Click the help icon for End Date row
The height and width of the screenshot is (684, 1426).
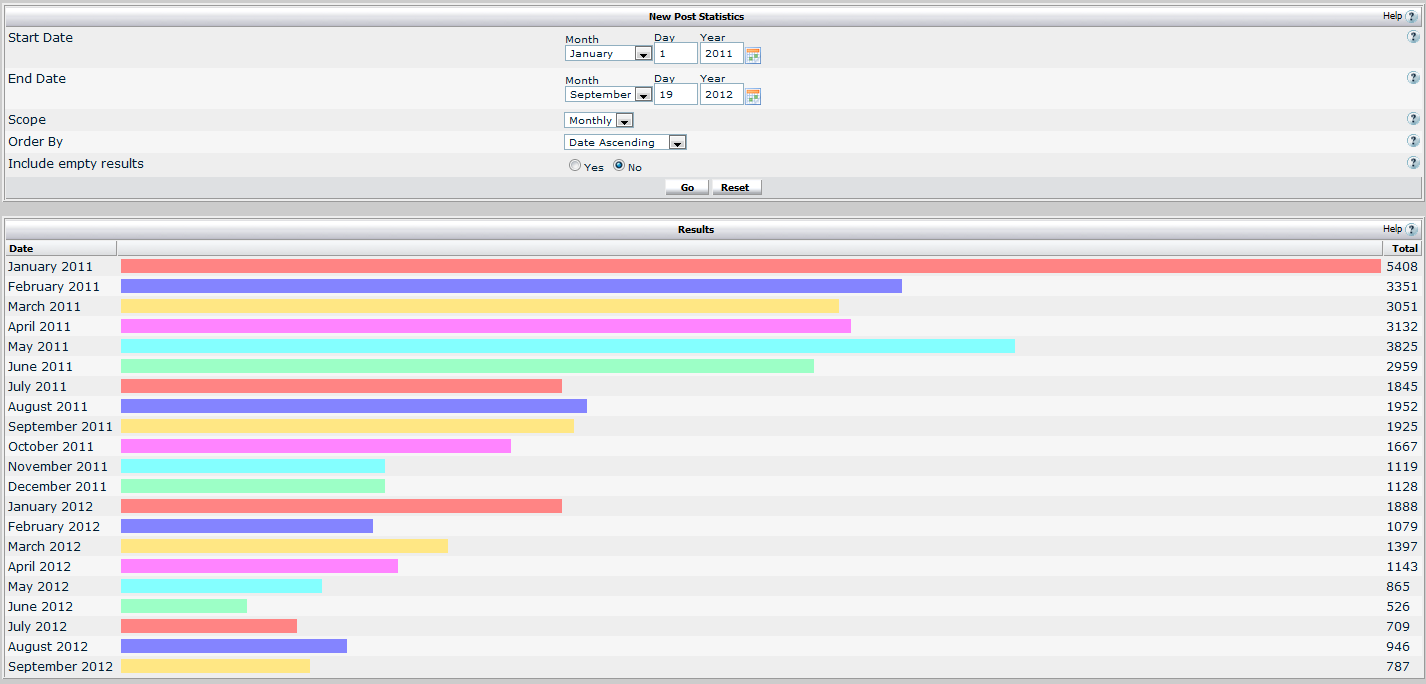click(x=1413, y=78)
